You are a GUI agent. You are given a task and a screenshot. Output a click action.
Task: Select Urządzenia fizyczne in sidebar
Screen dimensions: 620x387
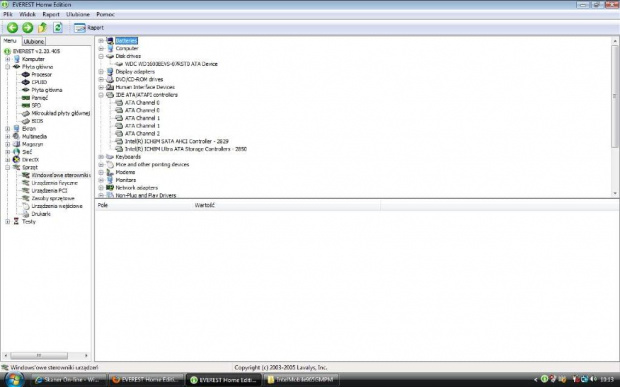click(x=55, y=183)
